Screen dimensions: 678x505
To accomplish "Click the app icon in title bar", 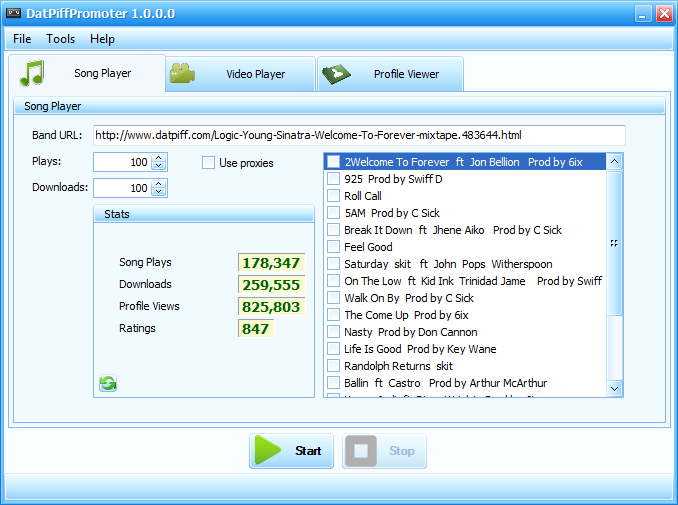I will coord(13,13).
